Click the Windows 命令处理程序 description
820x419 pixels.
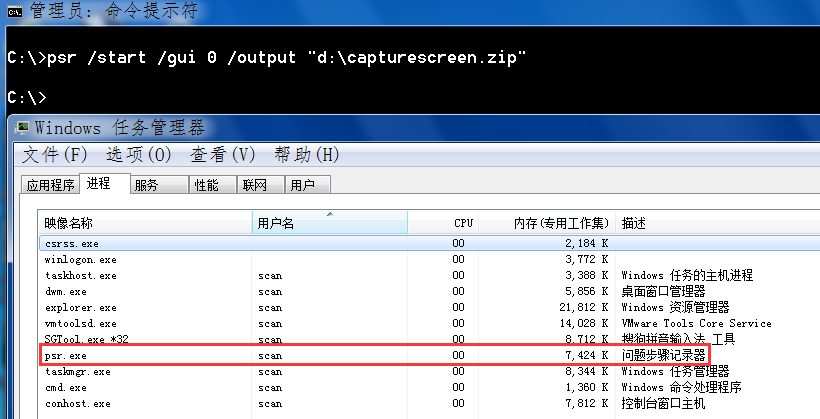coord(681,388)
